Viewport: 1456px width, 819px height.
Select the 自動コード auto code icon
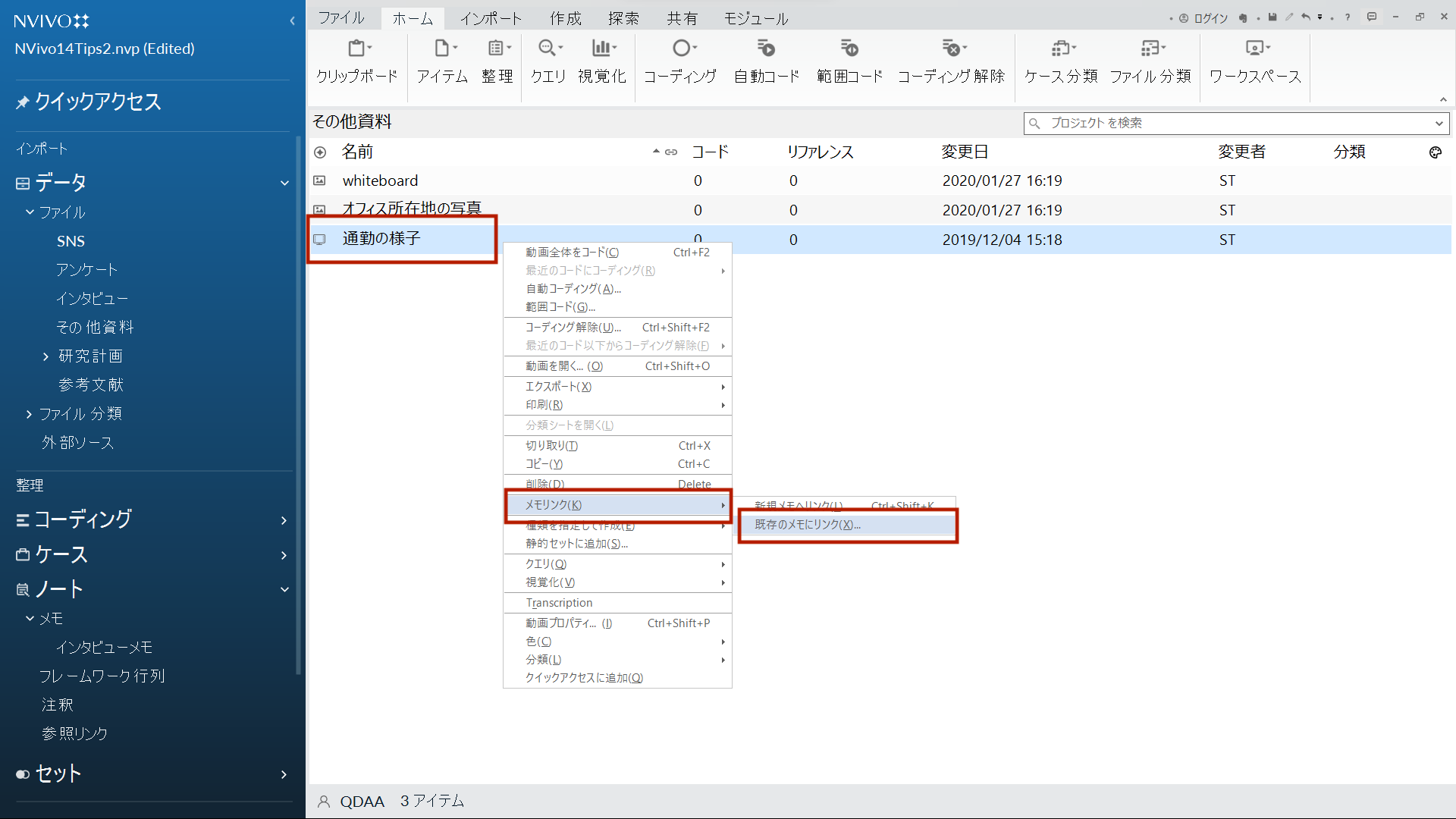pos(767,49)
